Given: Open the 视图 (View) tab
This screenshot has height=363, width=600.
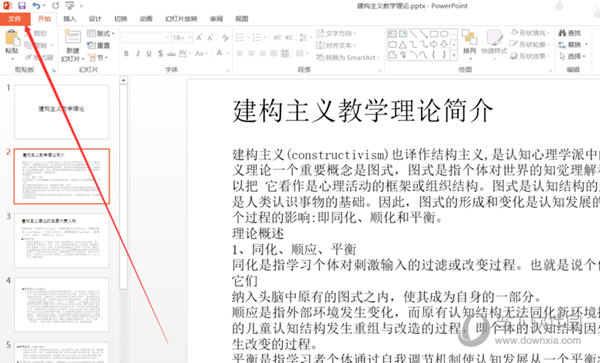Looking at the screenshot, I should (241, 19).
